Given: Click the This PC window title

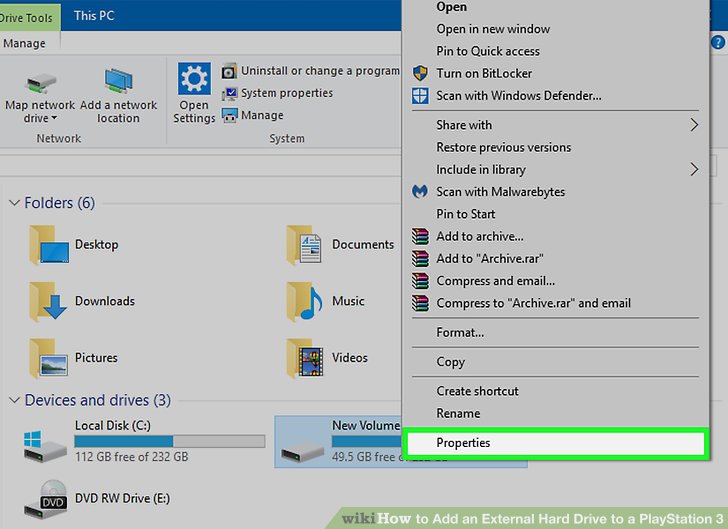Looking at the screenshot, I should [x=94, y=15].
